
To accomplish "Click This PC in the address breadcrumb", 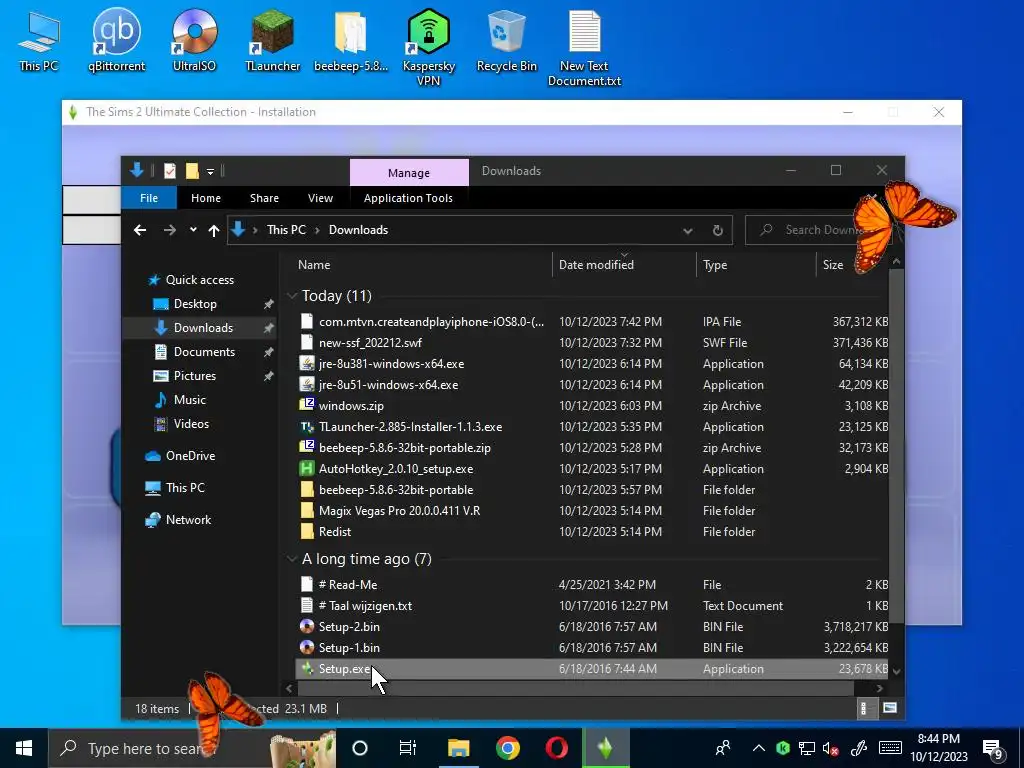I will coord(286,230).
